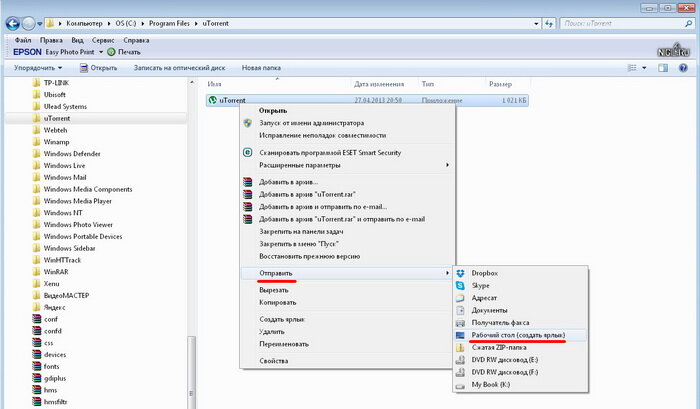Click WinRAR icon next to Добавить в архив...
Viewport: 700px width, 409px height.
(x=248, y=182)
